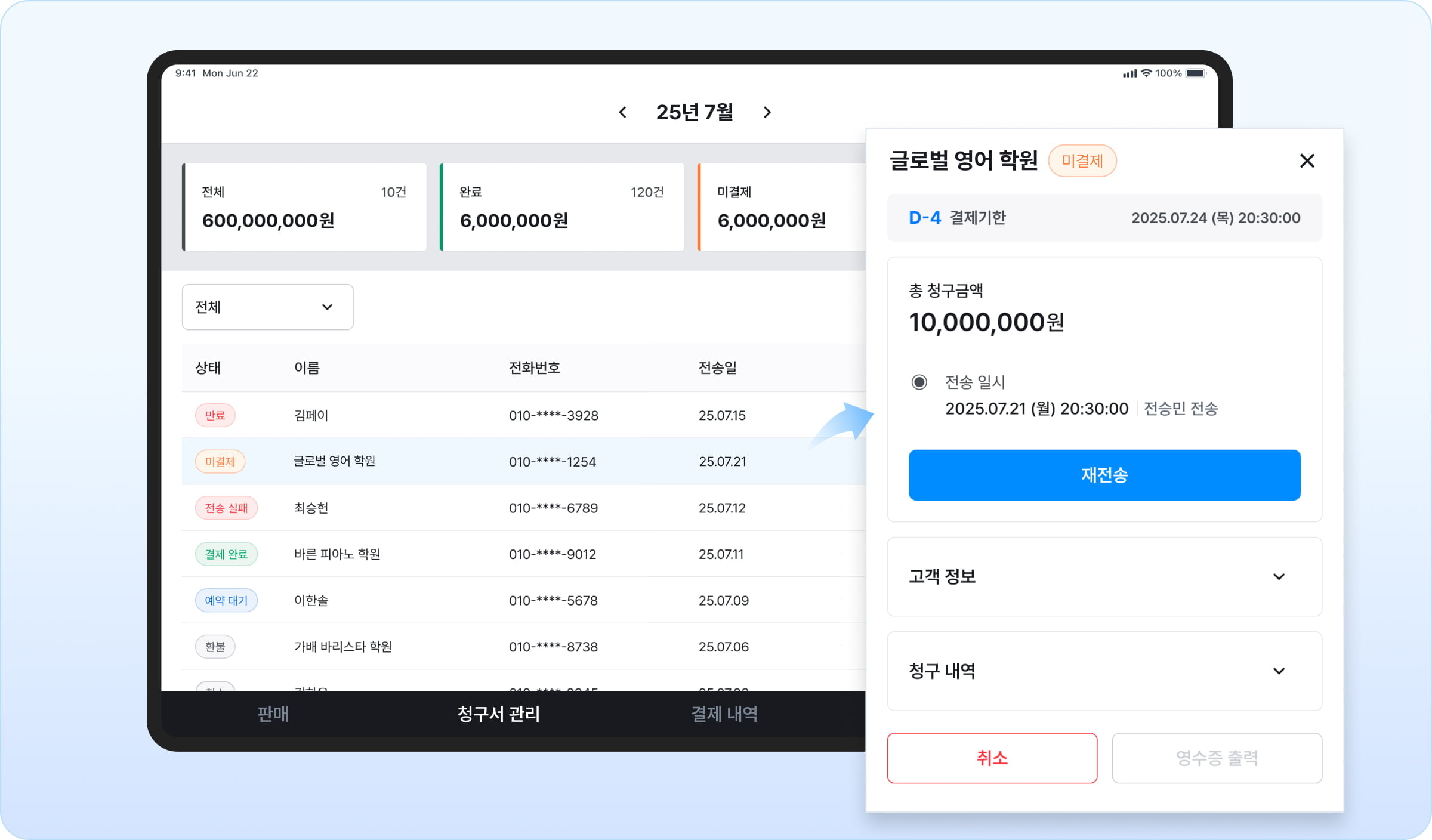The image size is (1432, 840).
Task: Select the 미결제 summary card
Action: coord(782,206)
